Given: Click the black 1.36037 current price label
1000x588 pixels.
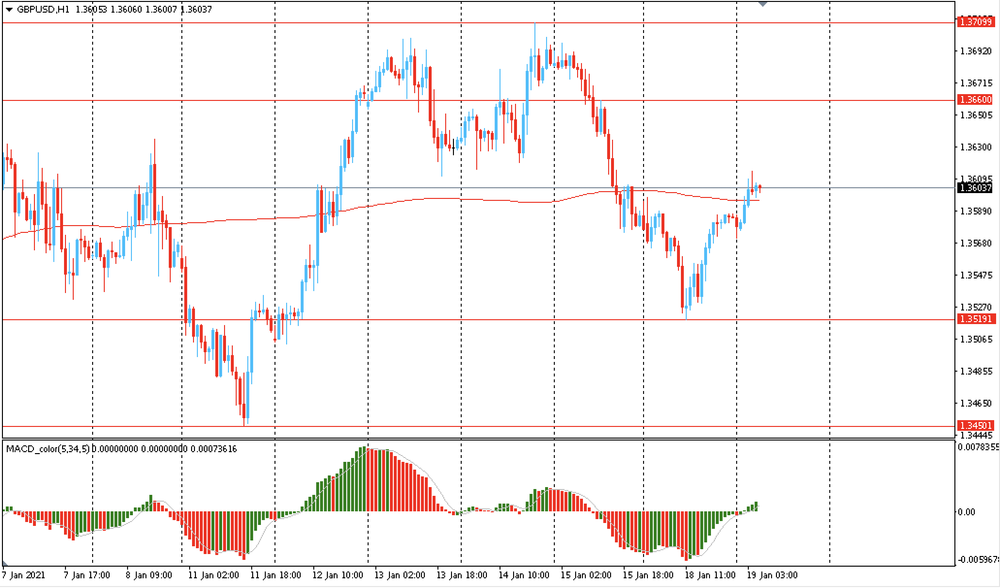Looking at the screenshot, I should [976, 187].
